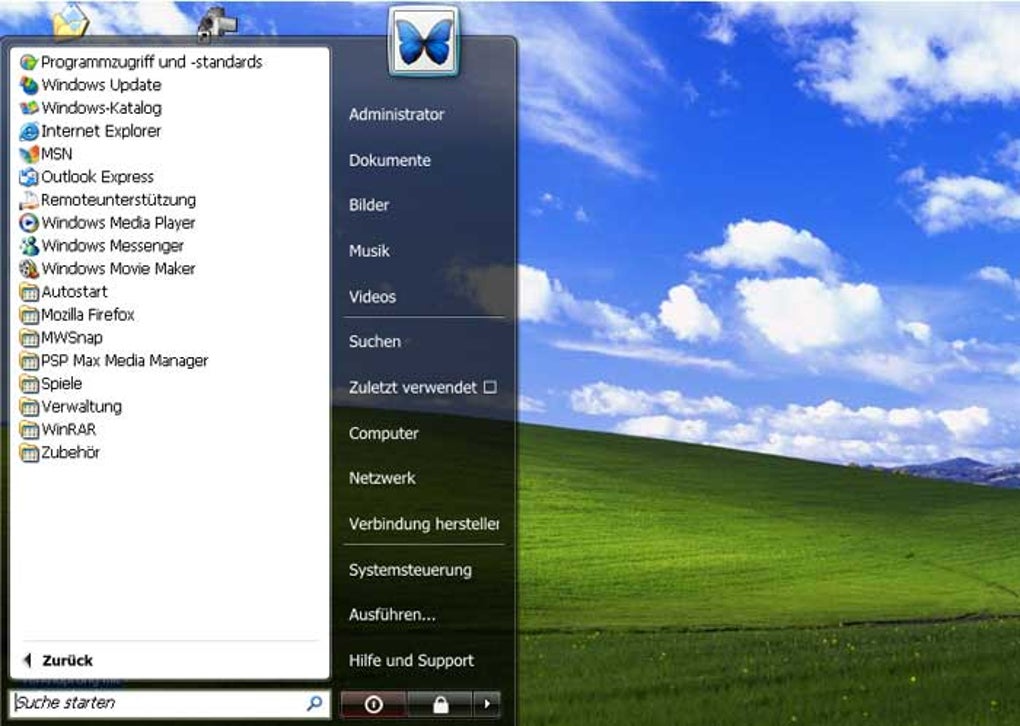Open Verbindung herstellen
The height and width of the screenshot is (726, 1020).
pyautogui.click(x=424, y=524)
